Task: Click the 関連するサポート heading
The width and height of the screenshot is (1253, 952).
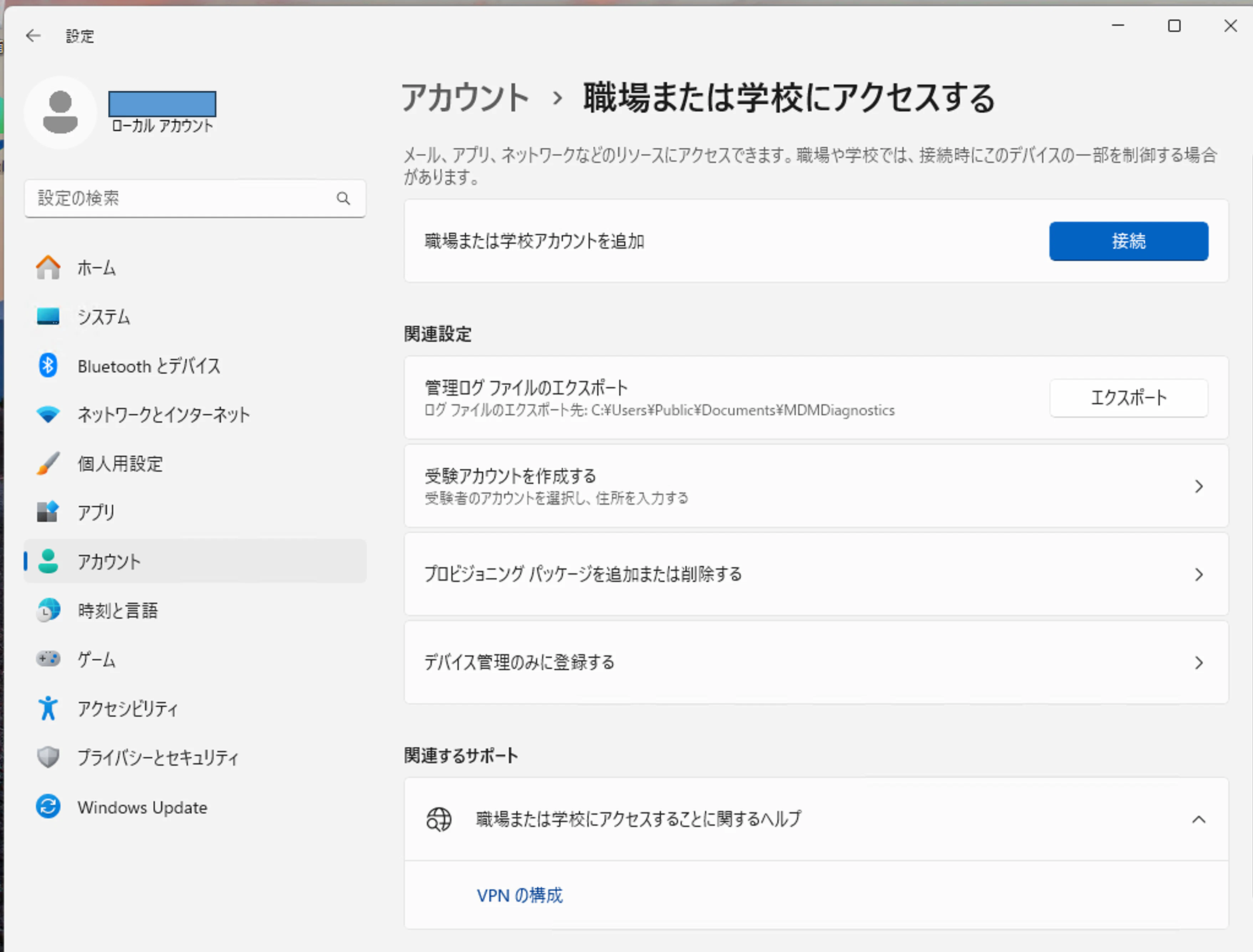Action: click(x=461, y=756)
